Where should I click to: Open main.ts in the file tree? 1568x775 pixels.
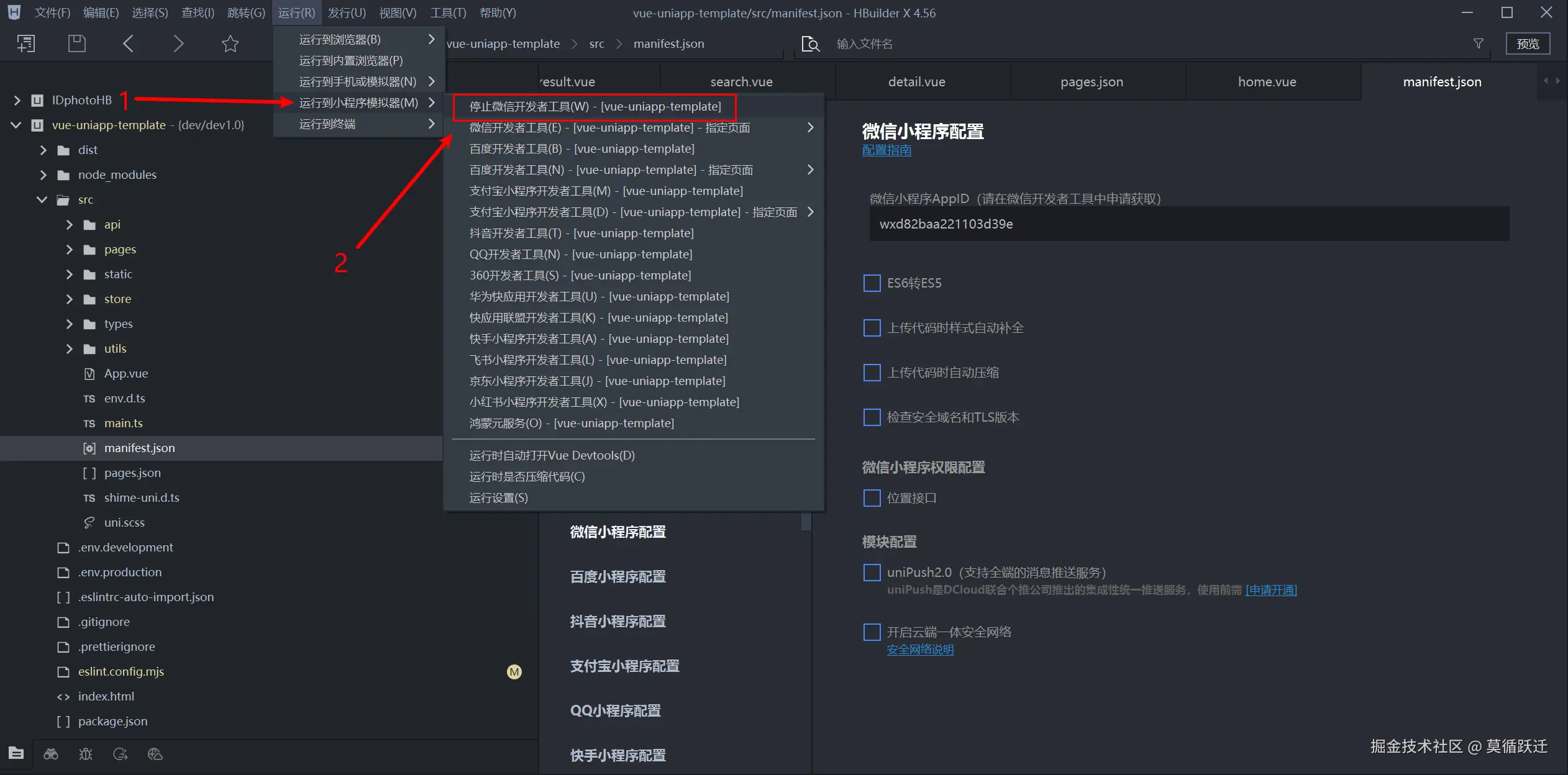123,424
